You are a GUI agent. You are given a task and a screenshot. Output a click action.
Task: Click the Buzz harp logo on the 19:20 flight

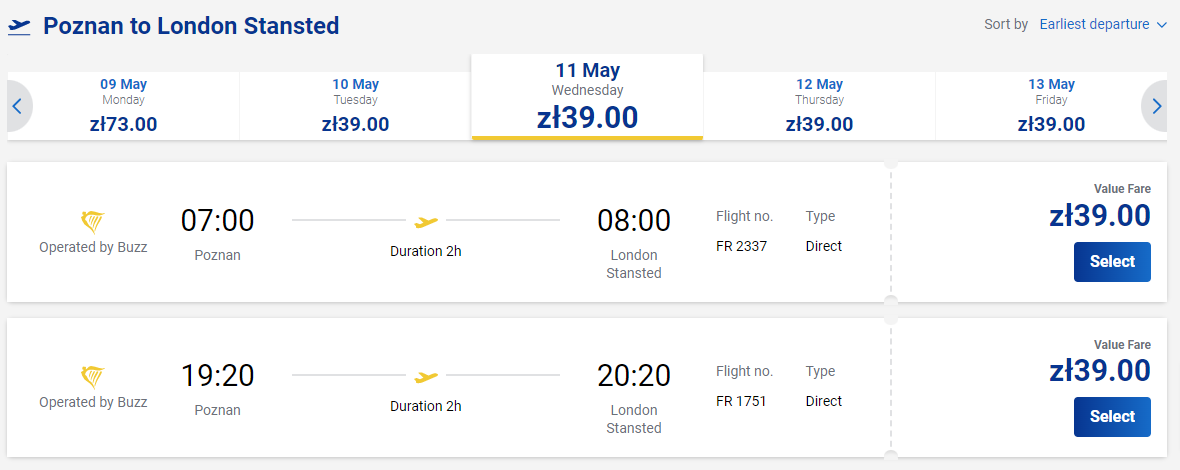coord(93,377)
